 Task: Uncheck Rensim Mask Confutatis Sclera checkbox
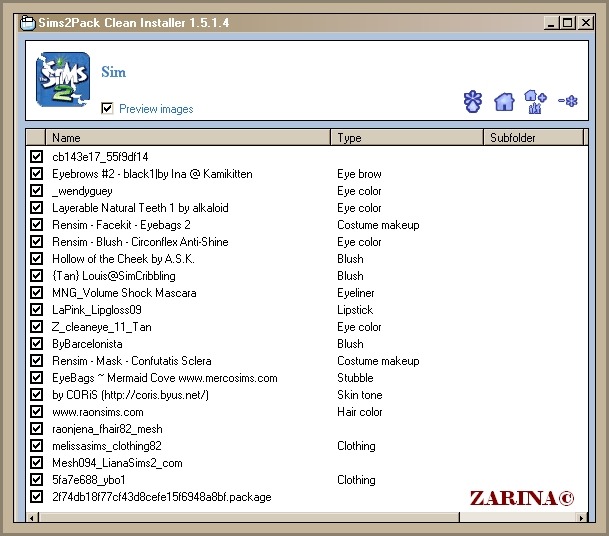[x=37, y=361]
